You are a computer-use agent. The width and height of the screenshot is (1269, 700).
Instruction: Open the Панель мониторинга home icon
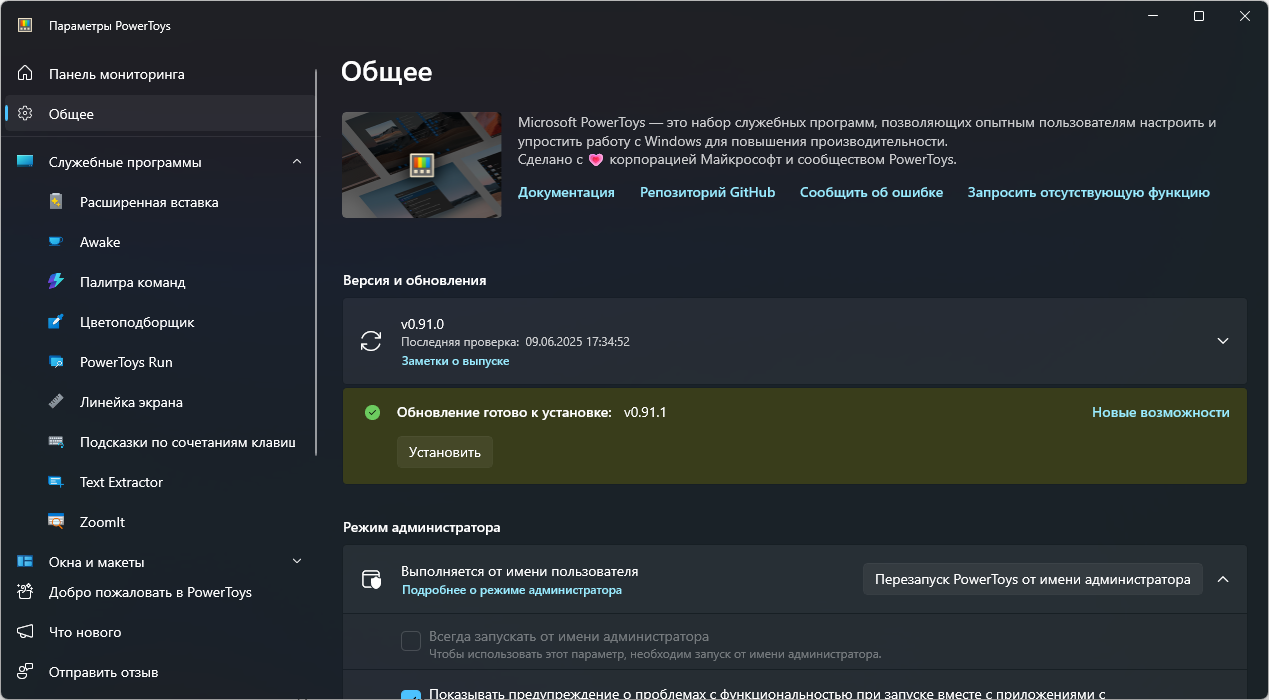tap(25, 74)
